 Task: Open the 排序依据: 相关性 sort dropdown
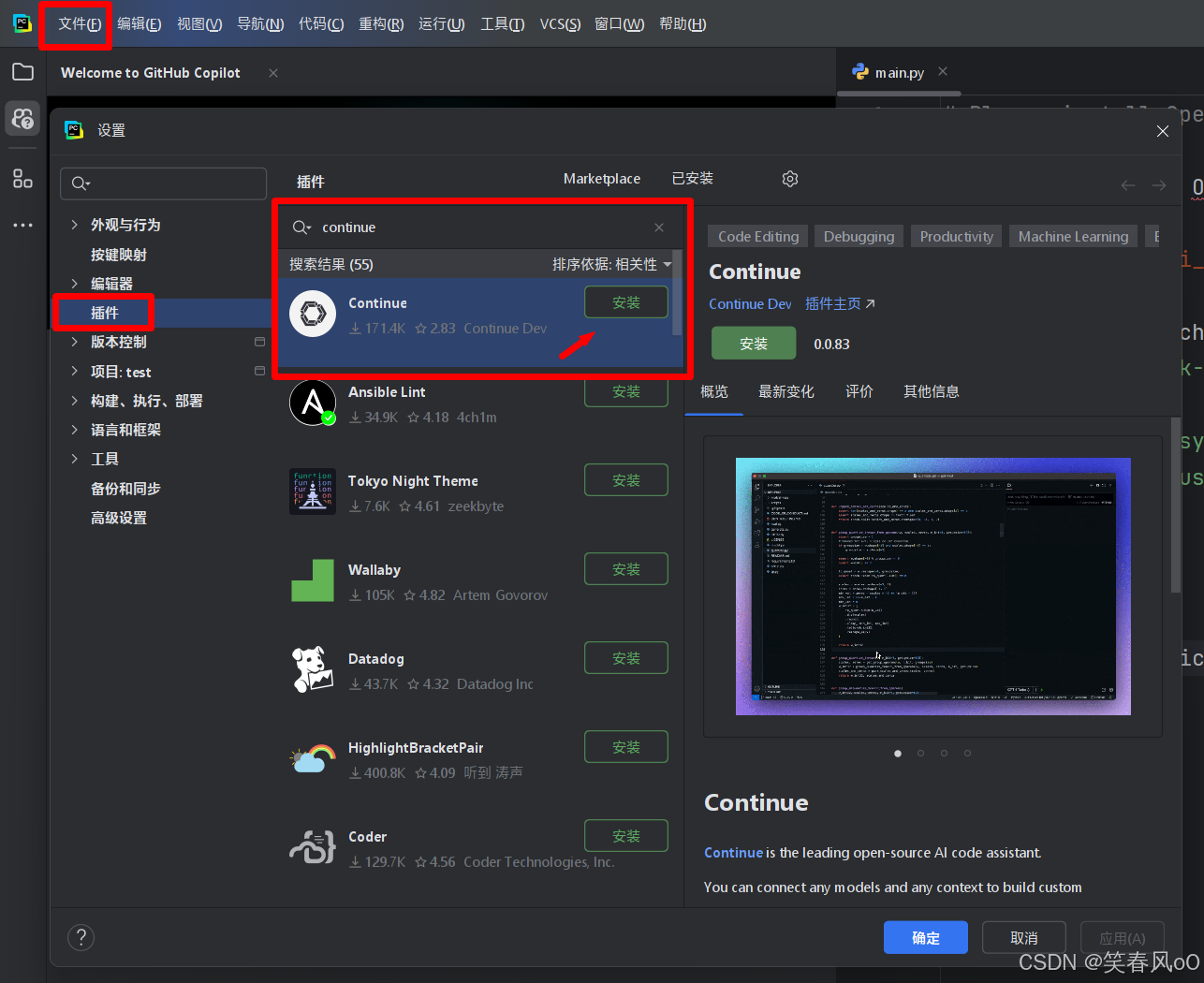[612, 265]
